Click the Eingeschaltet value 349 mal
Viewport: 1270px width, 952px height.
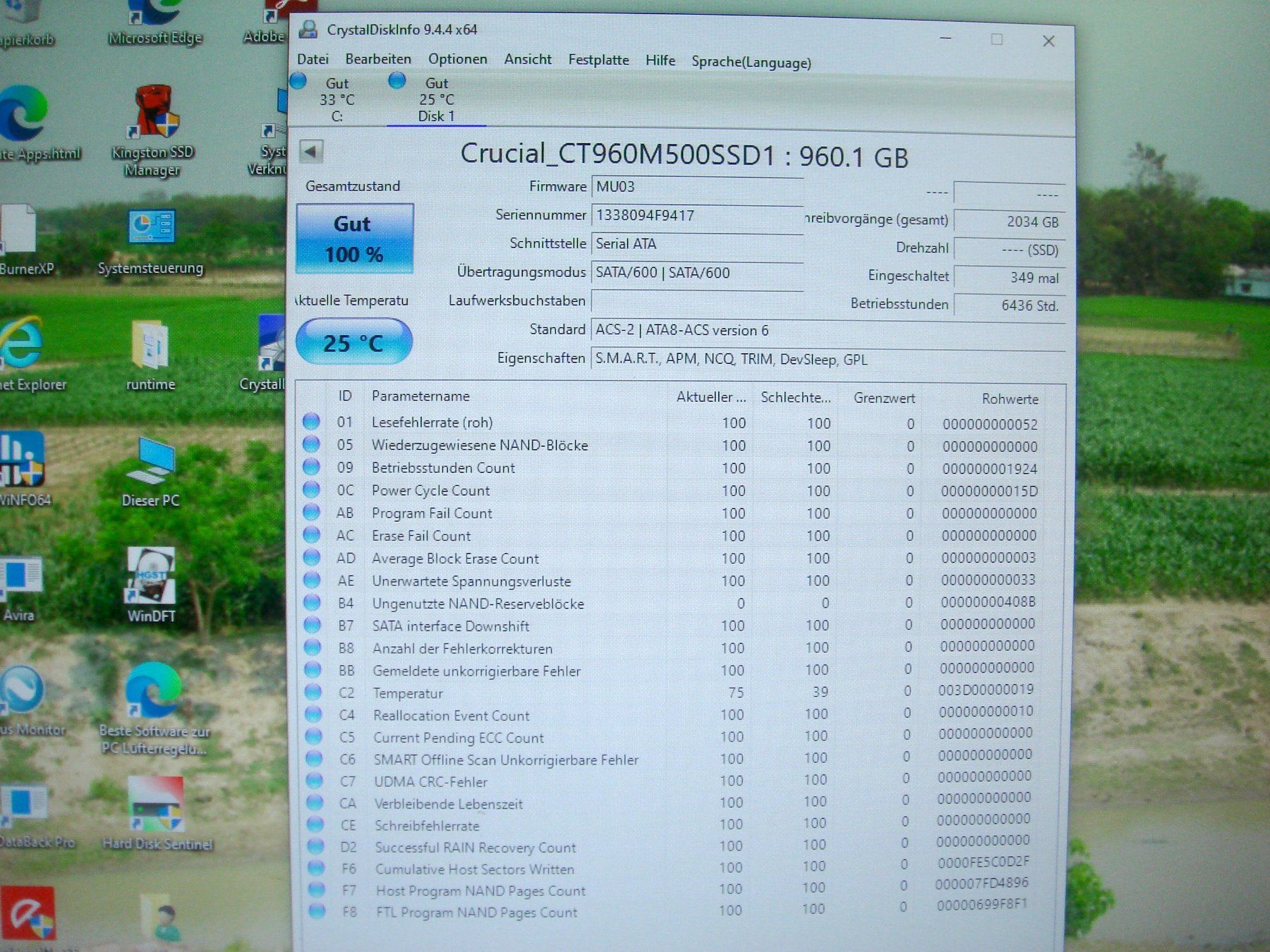tap(1009, 277)
